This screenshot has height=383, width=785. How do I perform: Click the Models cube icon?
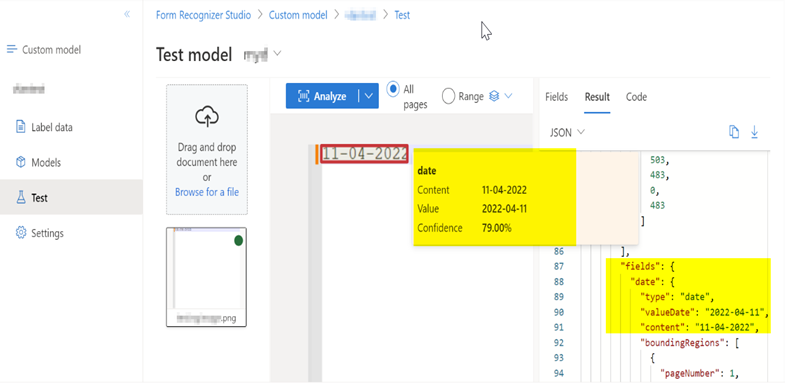pos(21,162)
